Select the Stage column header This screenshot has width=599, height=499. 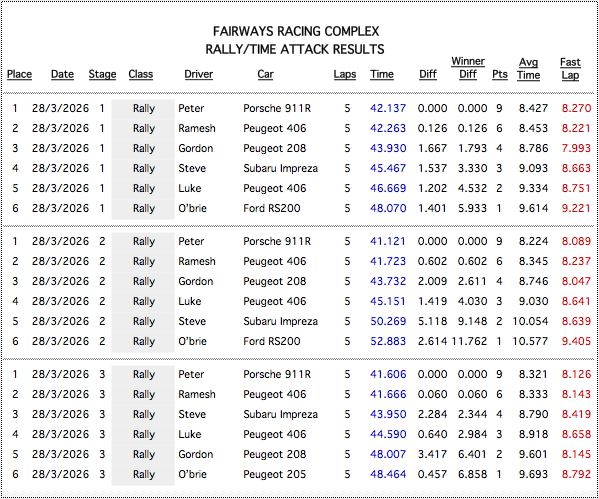(102, 74)
